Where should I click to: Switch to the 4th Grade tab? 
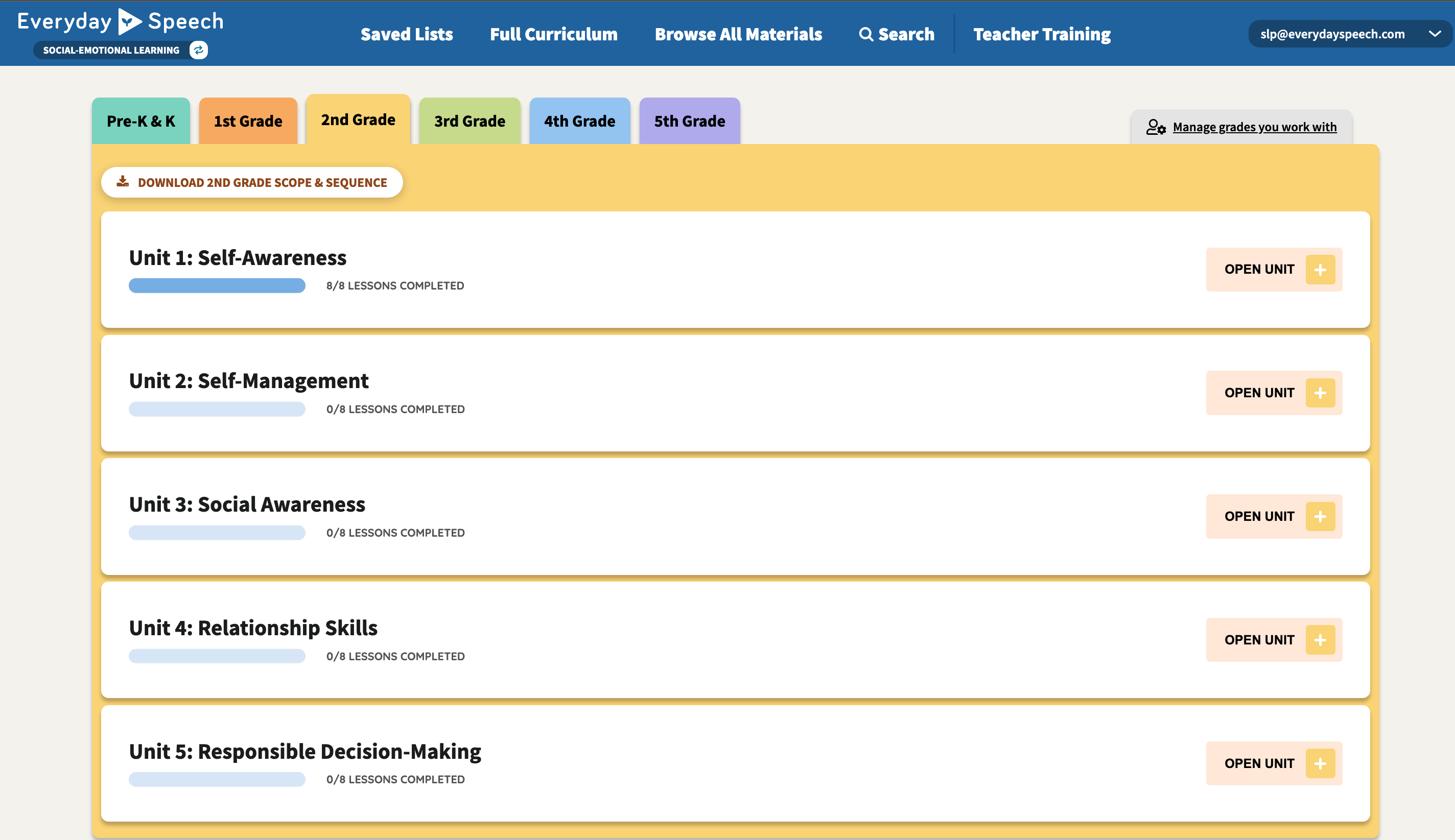coord(579,121)
